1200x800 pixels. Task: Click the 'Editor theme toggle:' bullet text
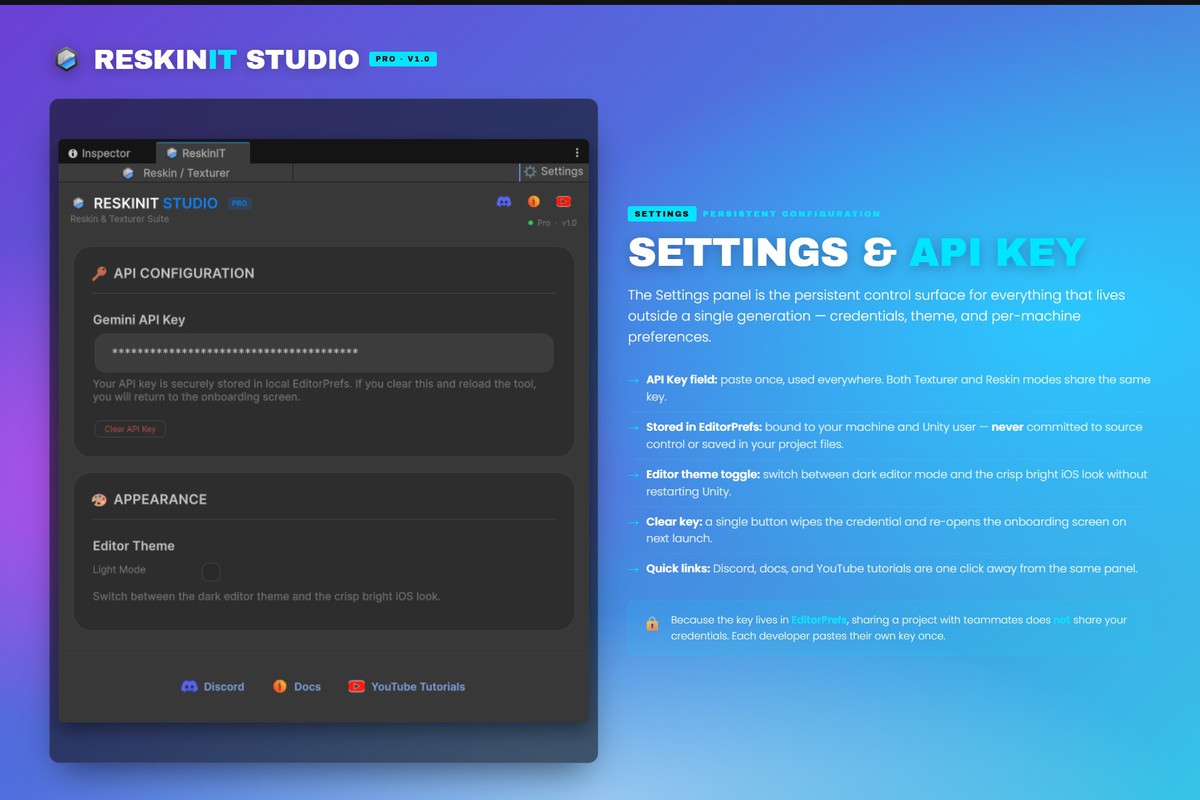[702, 474]
